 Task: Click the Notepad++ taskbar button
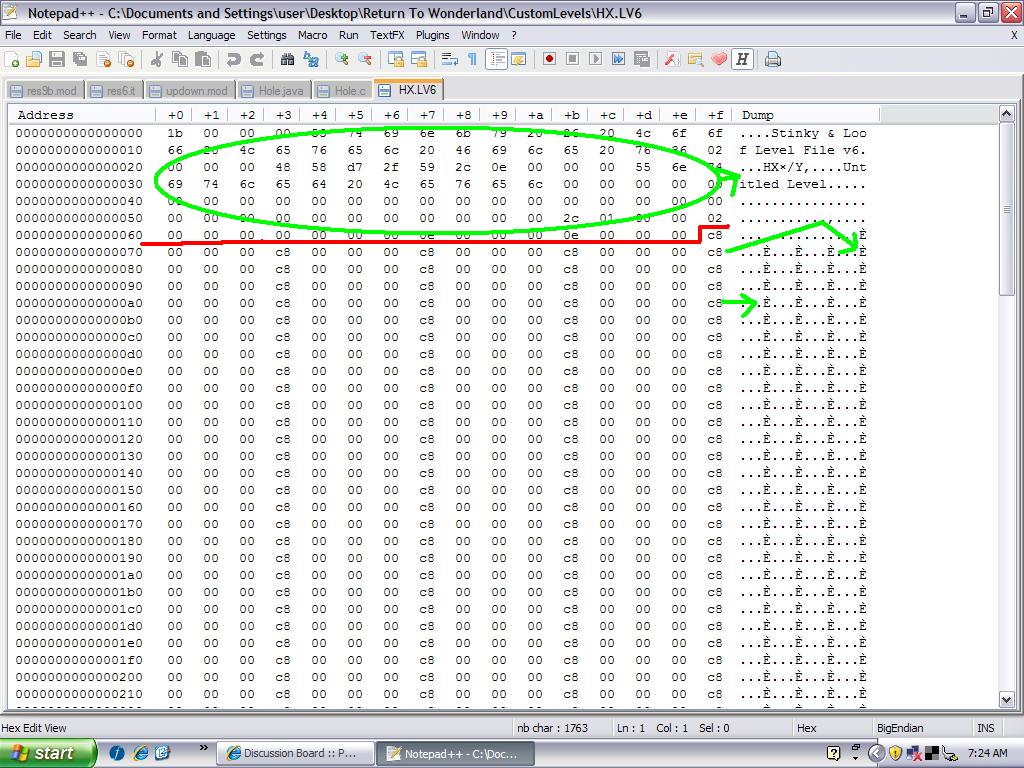(x=456, y=753)
